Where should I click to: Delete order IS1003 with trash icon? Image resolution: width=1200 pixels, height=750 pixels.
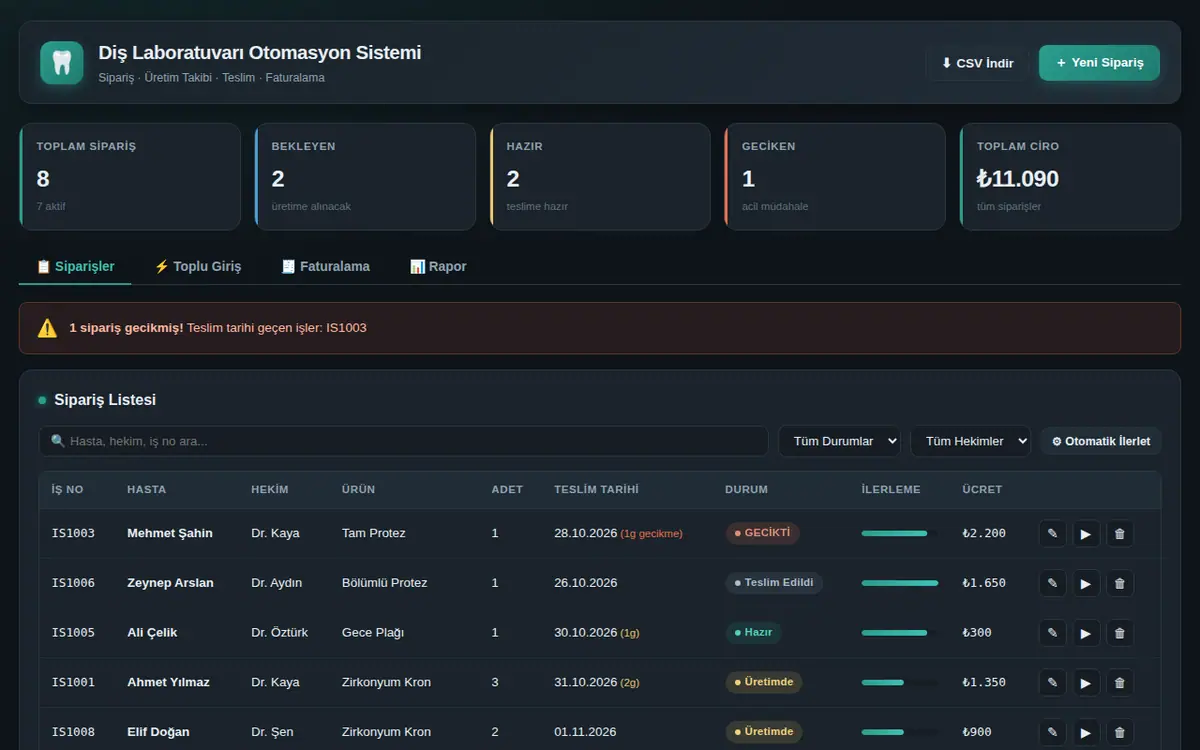coord(1120,533)
